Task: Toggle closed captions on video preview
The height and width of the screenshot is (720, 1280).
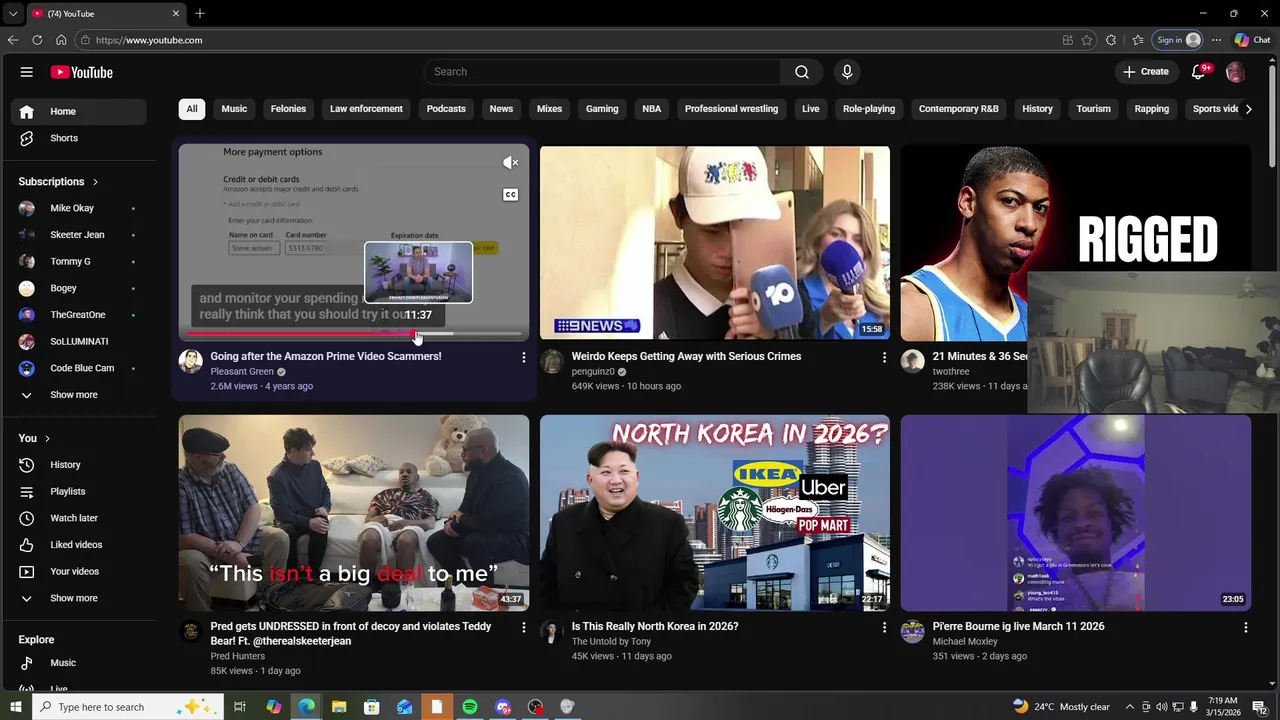Action: click(510, 195)
